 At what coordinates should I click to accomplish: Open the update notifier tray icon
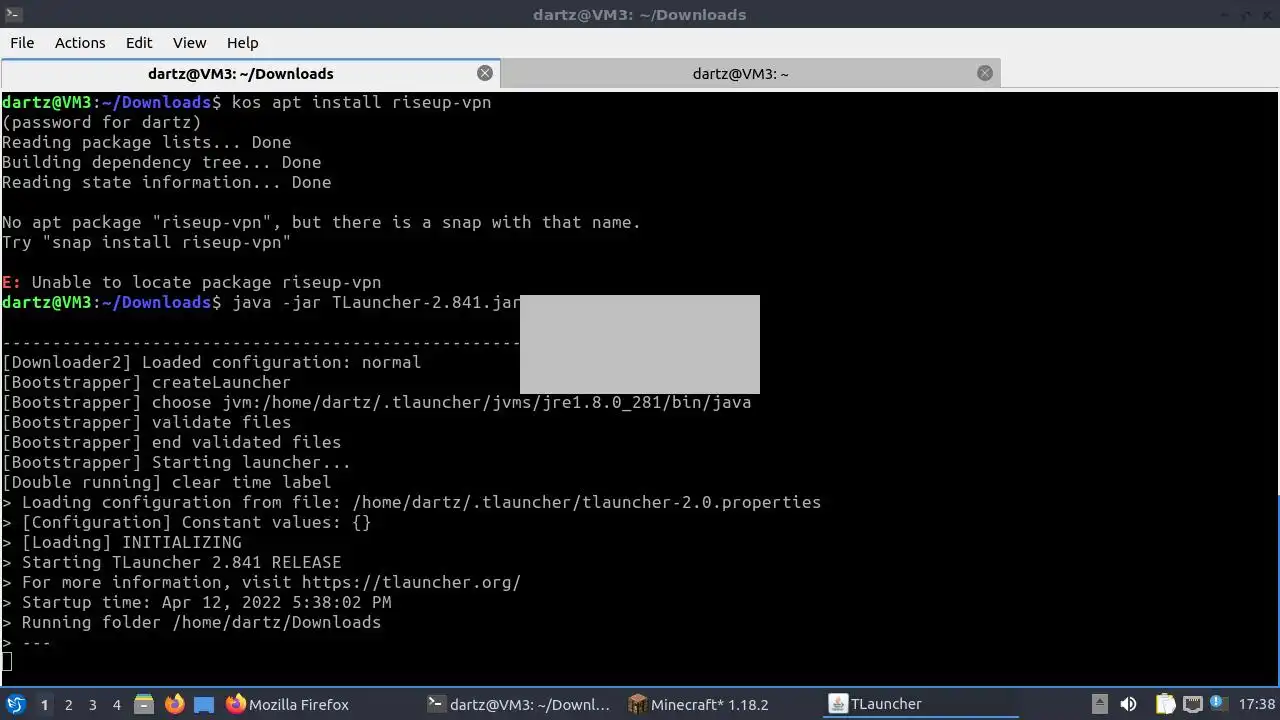click(1218, 704)
